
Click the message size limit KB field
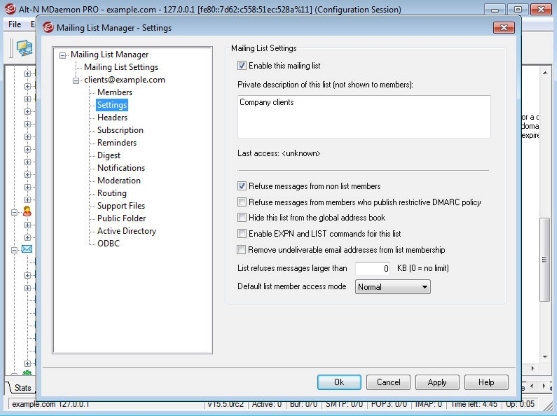coord(372,269)
